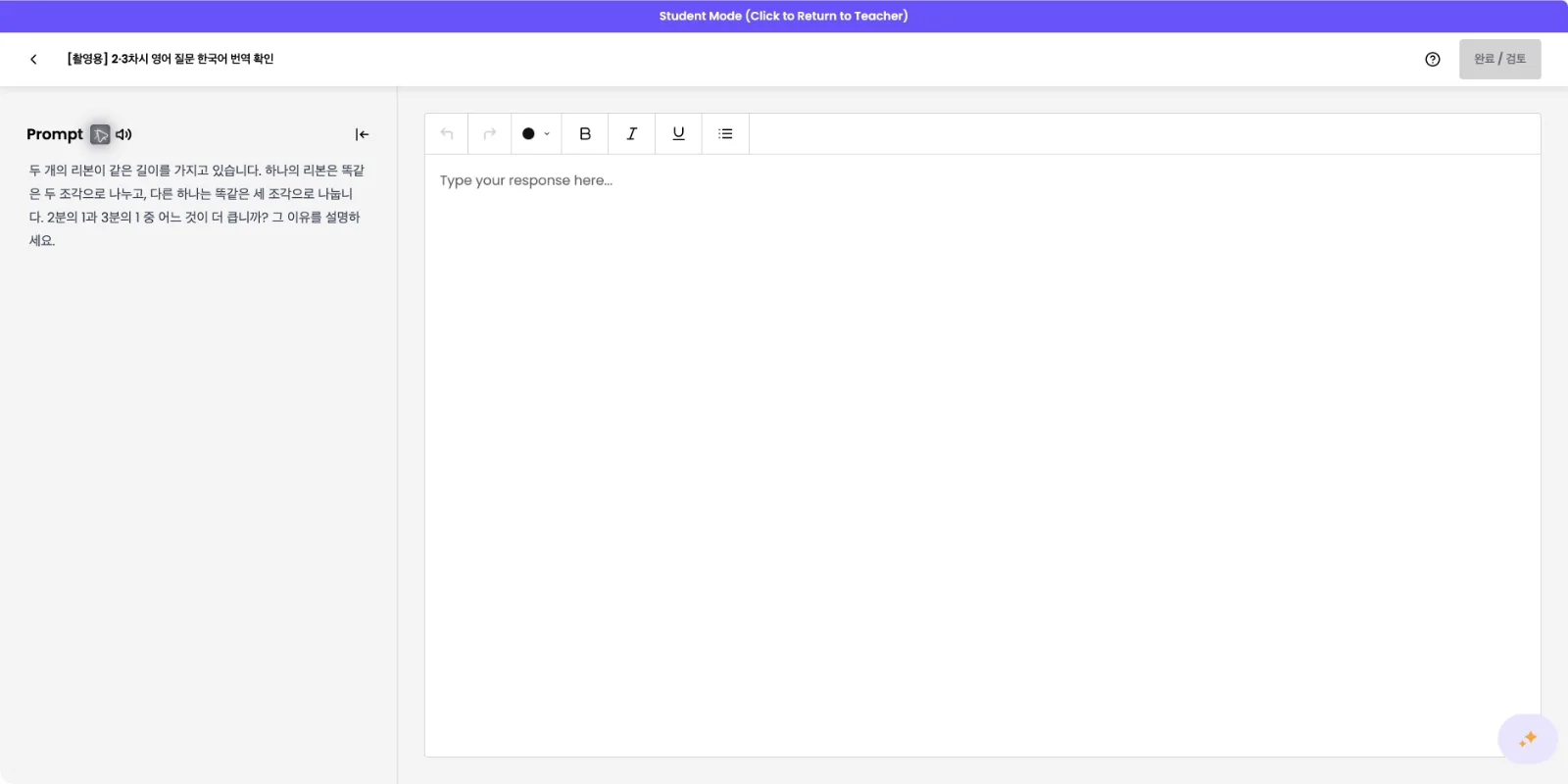Click the assignment title '[촬영용] 2-3차시 영어 질문 한국어 번역 확인'

(171, 59)
